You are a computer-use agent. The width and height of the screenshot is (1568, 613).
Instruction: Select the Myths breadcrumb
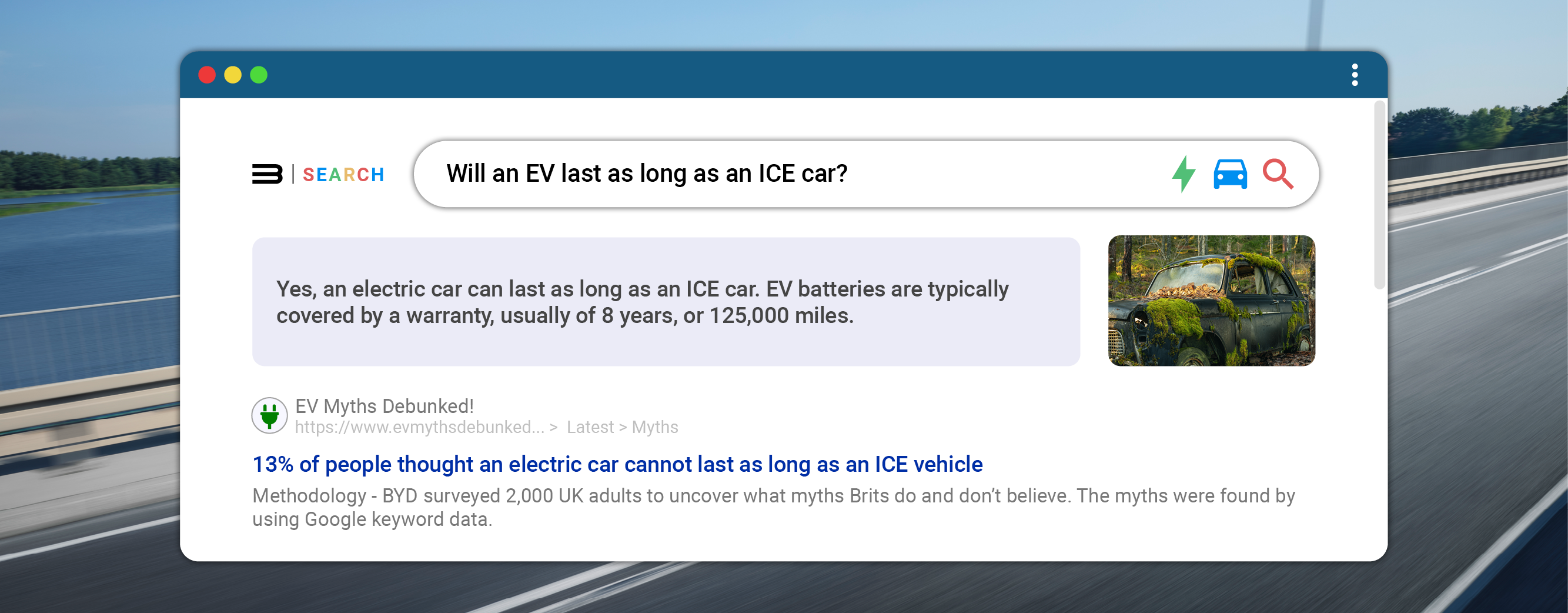(x=655, y=427)
